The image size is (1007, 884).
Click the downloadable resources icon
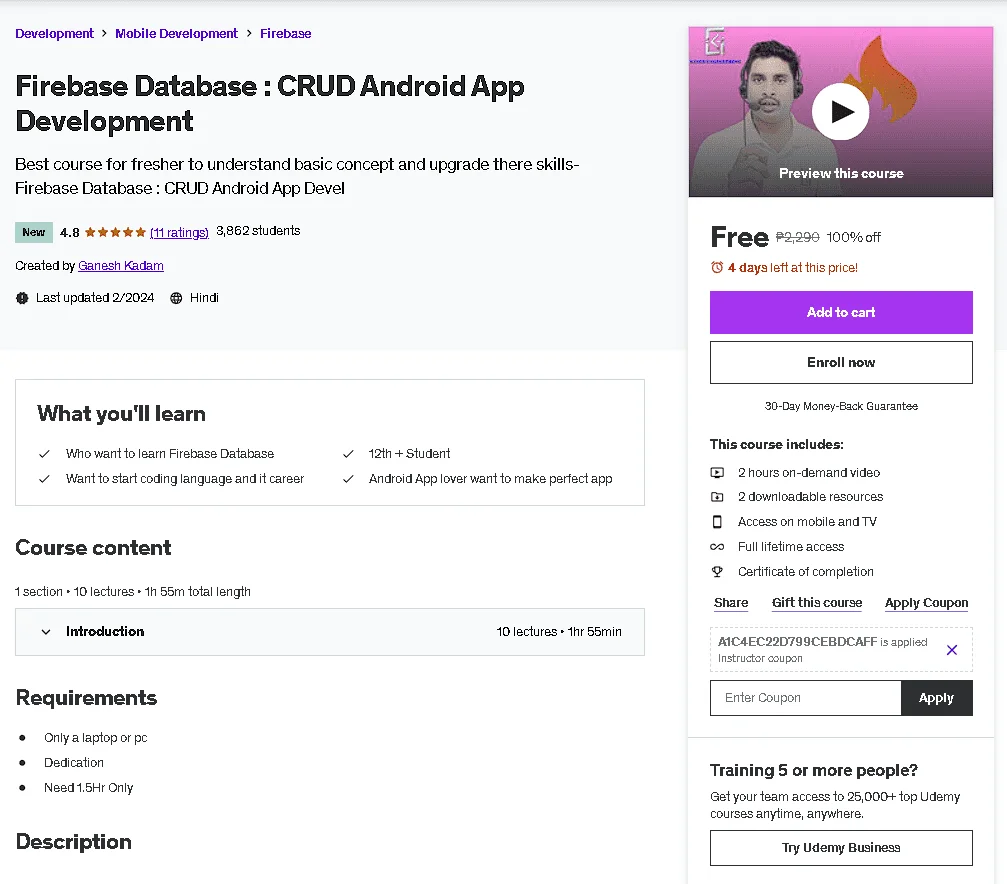(x=717, y=497)
